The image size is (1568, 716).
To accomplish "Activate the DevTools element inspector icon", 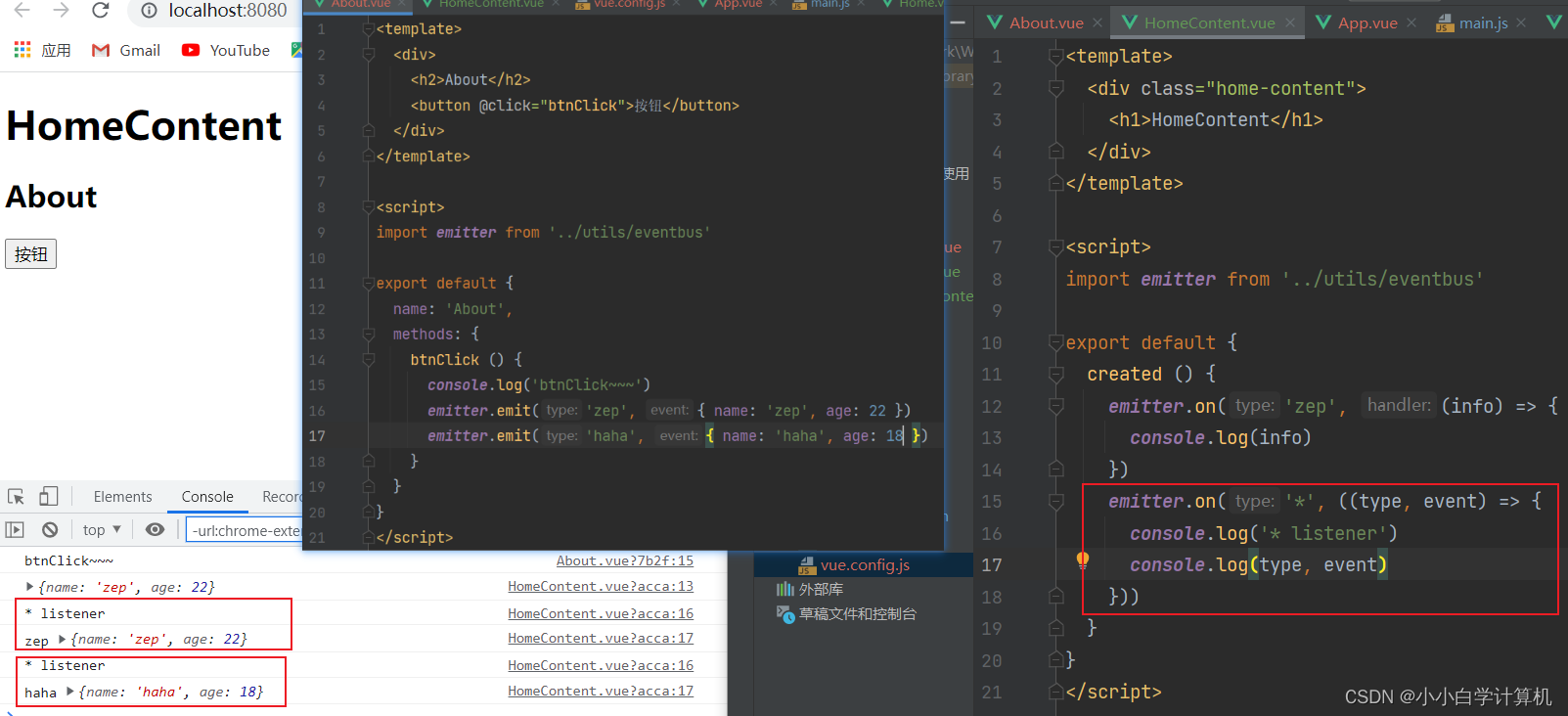I will pyautogui.click(x=16, y=497).
